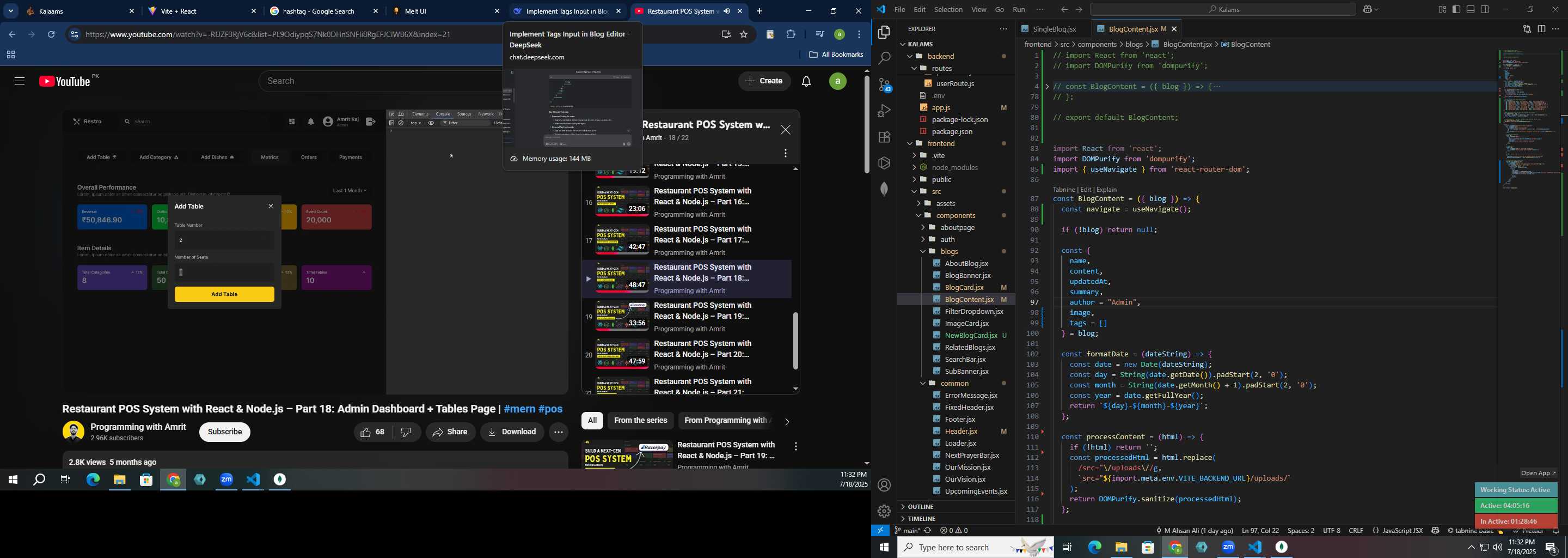
Task: Subscribe to Programming with Amrit
Action: pos(225,433)
